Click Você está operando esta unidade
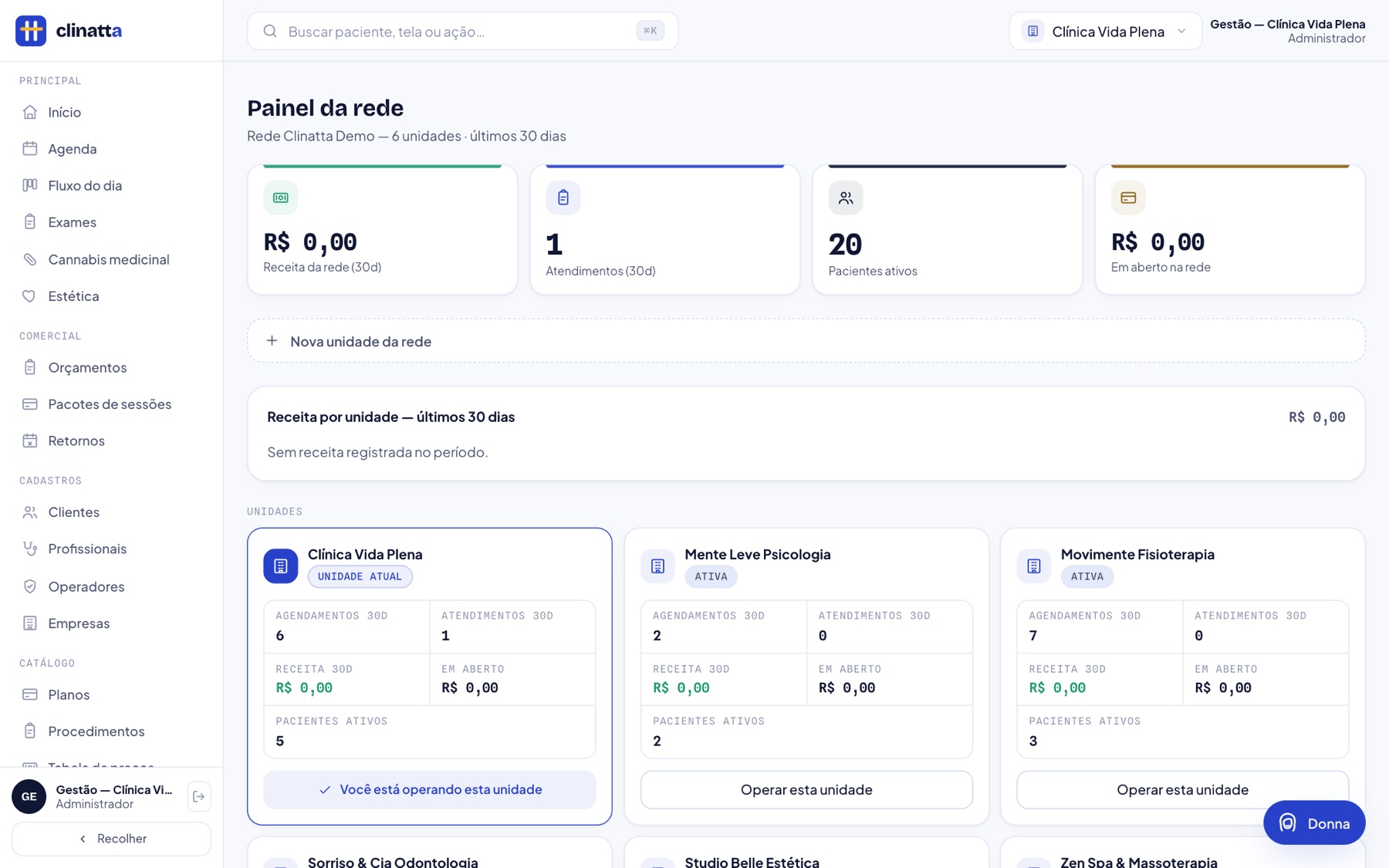 (x=430, y=789)
